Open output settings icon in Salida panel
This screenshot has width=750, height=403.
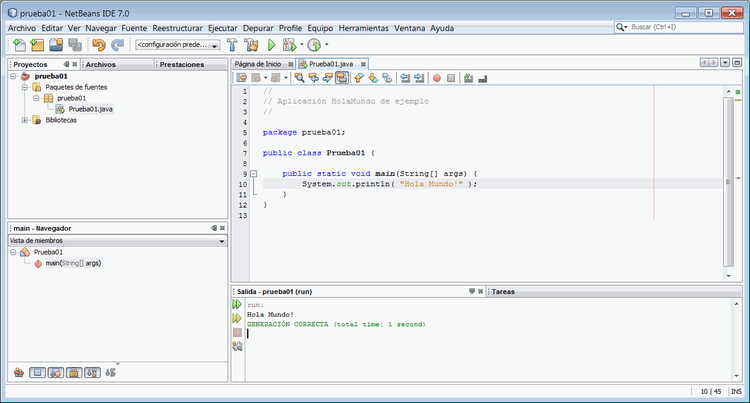pos(237,346)
